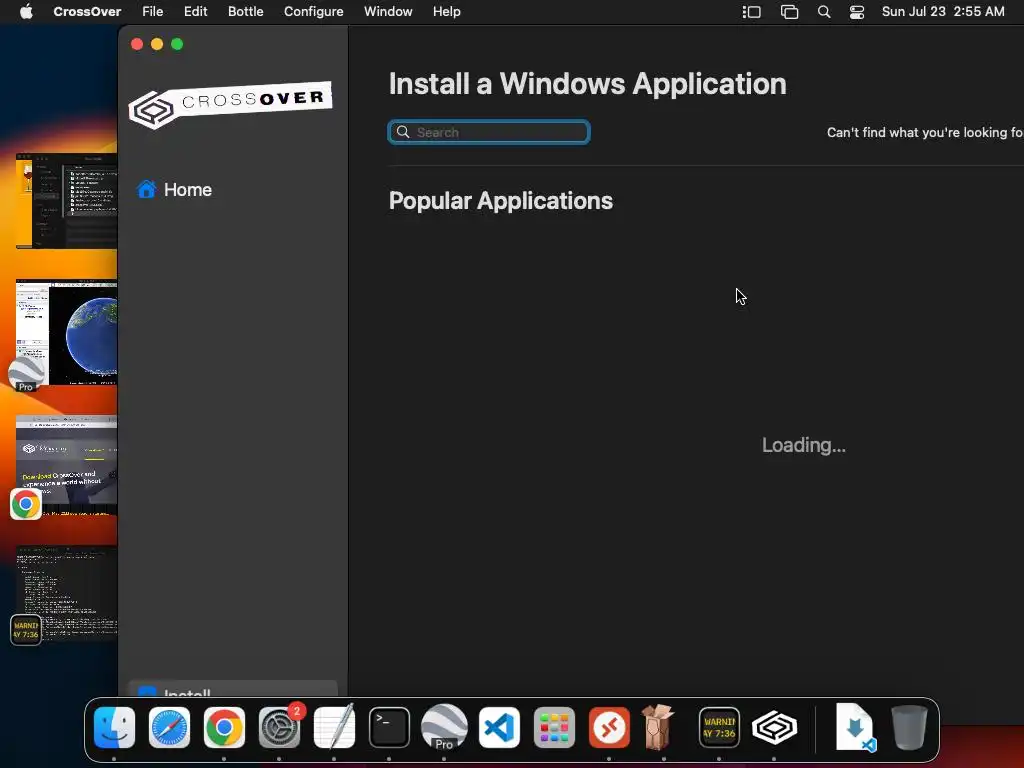
Task: Click the Popular Applications heading
Action: click(x=501, y=200)
